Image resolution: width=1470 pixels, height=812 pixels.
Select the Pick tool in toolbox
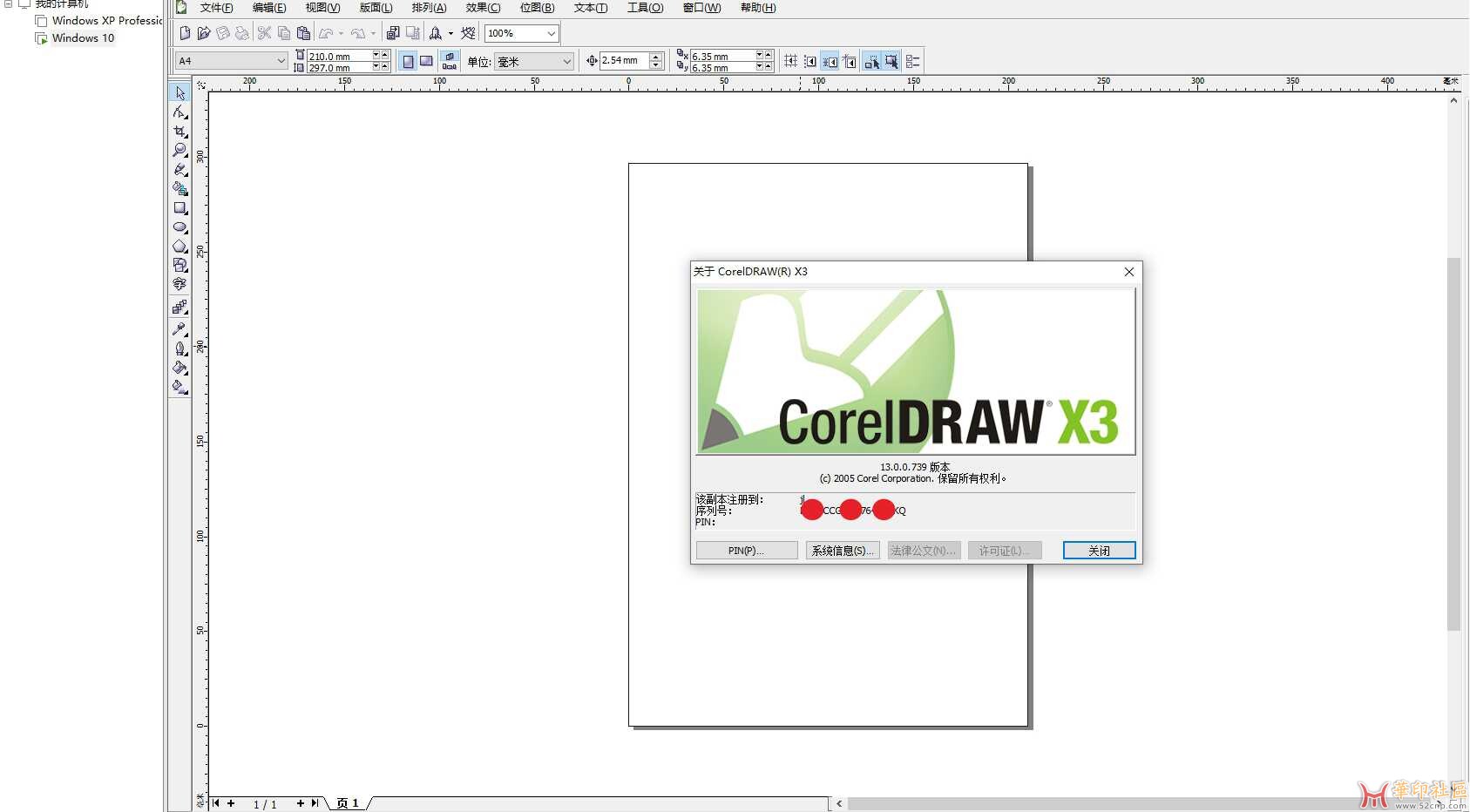180,93
